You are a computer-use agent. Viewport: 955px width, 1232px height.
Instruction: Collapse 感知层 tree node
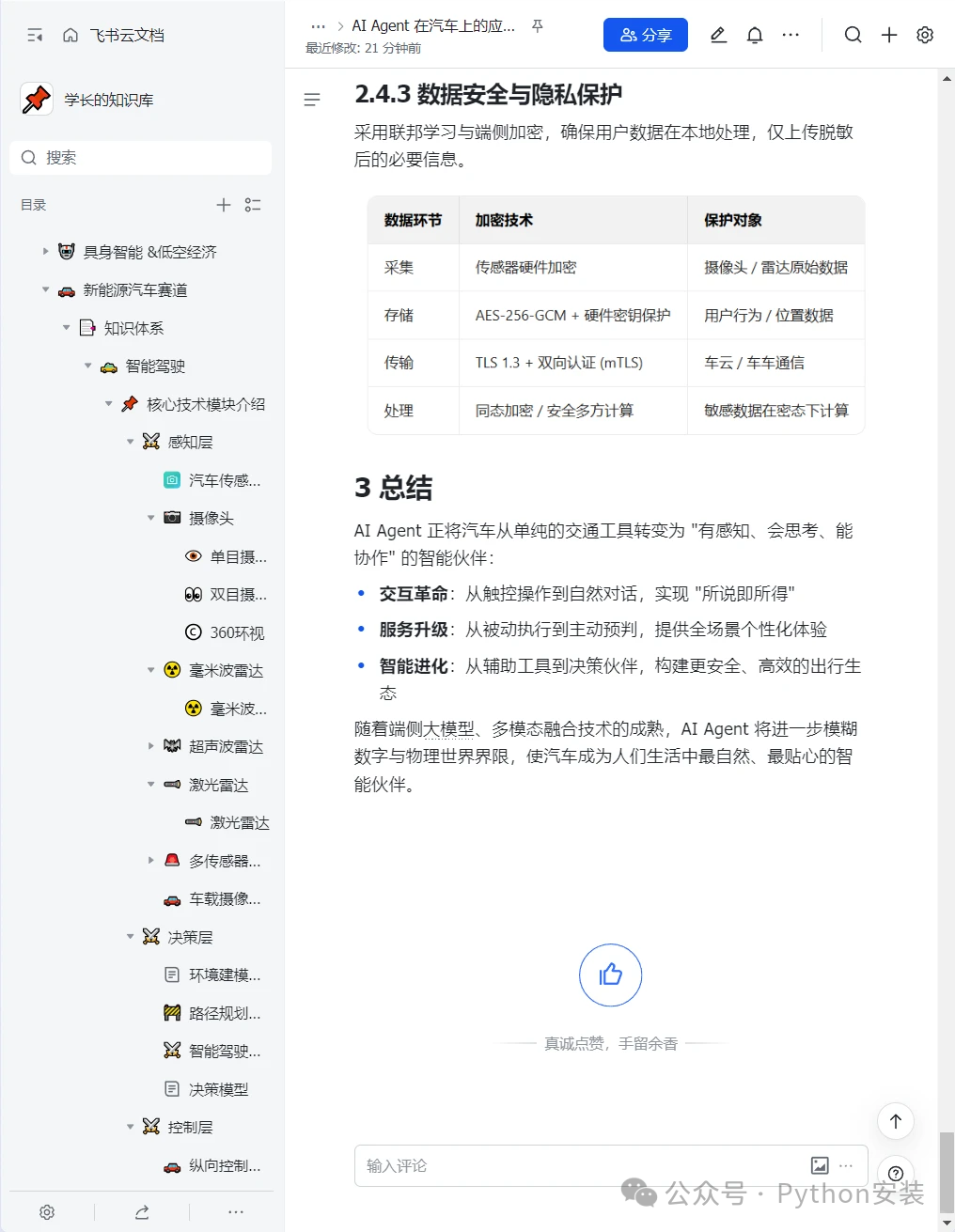130,442
